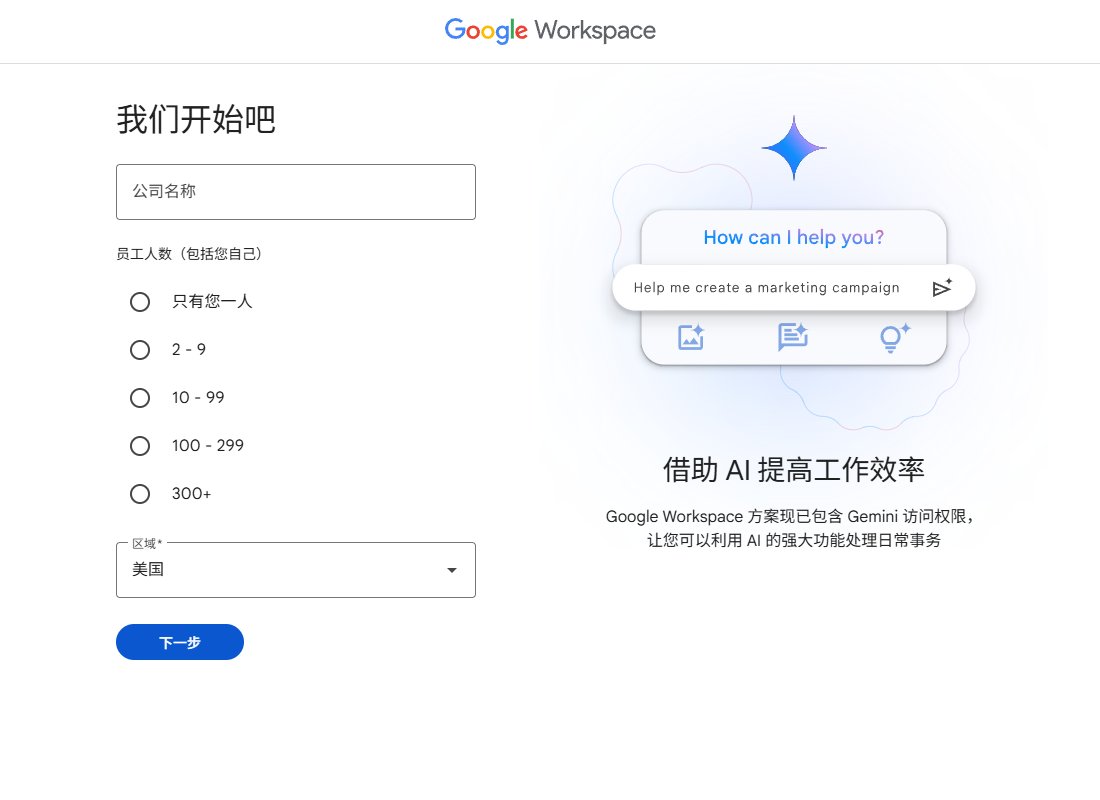The image size is (1100, 800).
Task: Click the 我们开始吧 heading
Action: point(196,119)
